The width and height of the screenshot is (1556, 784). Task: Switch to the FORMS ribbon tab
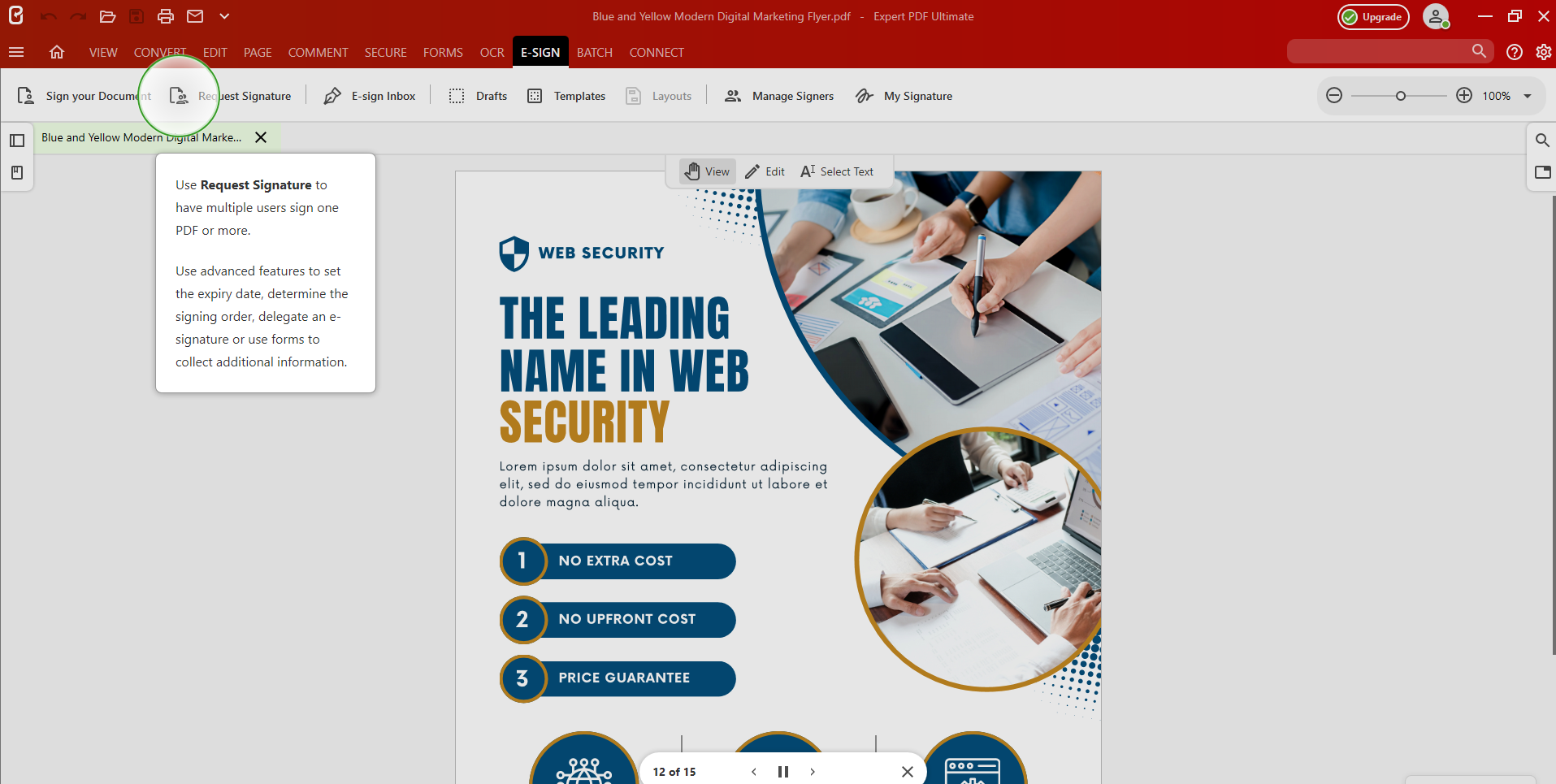[x=443, y=51]
